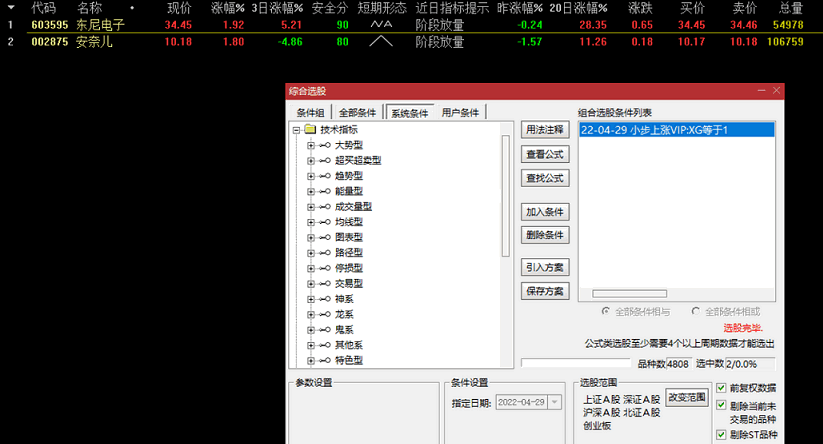Click the indicator icon beside 交易型
Viewport: 823px width, 444px height.
pyautogui.click(x=325, y=283)
